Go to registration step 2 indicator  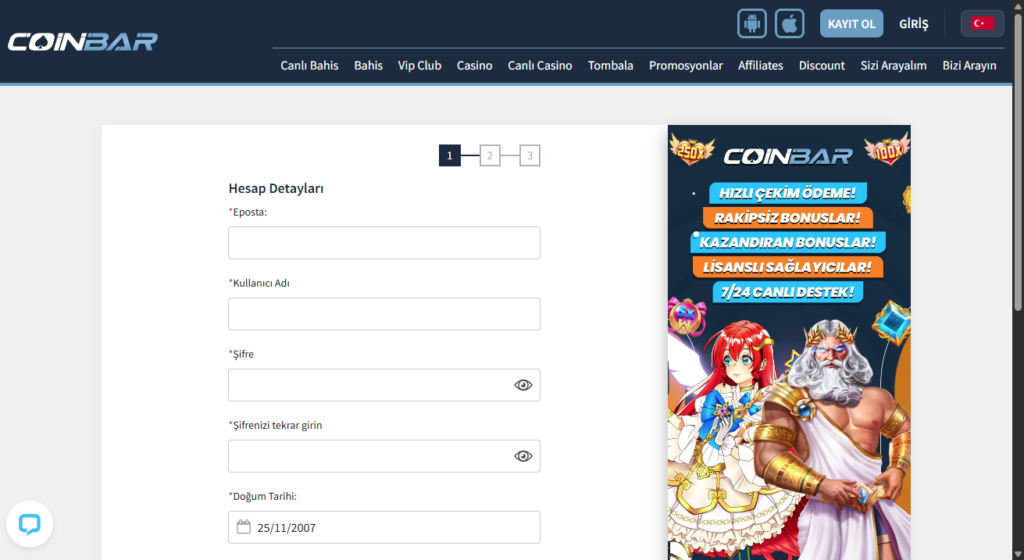[490, 155]
